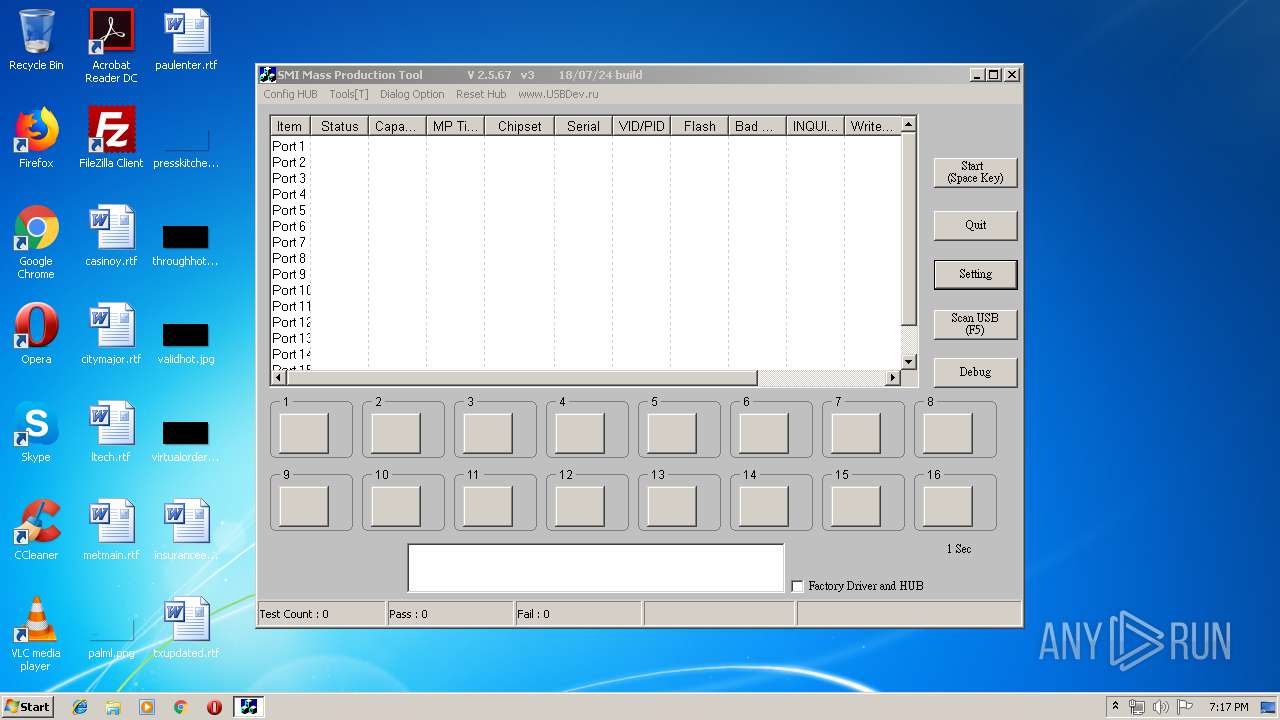Viewport: 1280px width, 720px height.
Task: Click the port list scroll down arrow
Action: (909, 362)
